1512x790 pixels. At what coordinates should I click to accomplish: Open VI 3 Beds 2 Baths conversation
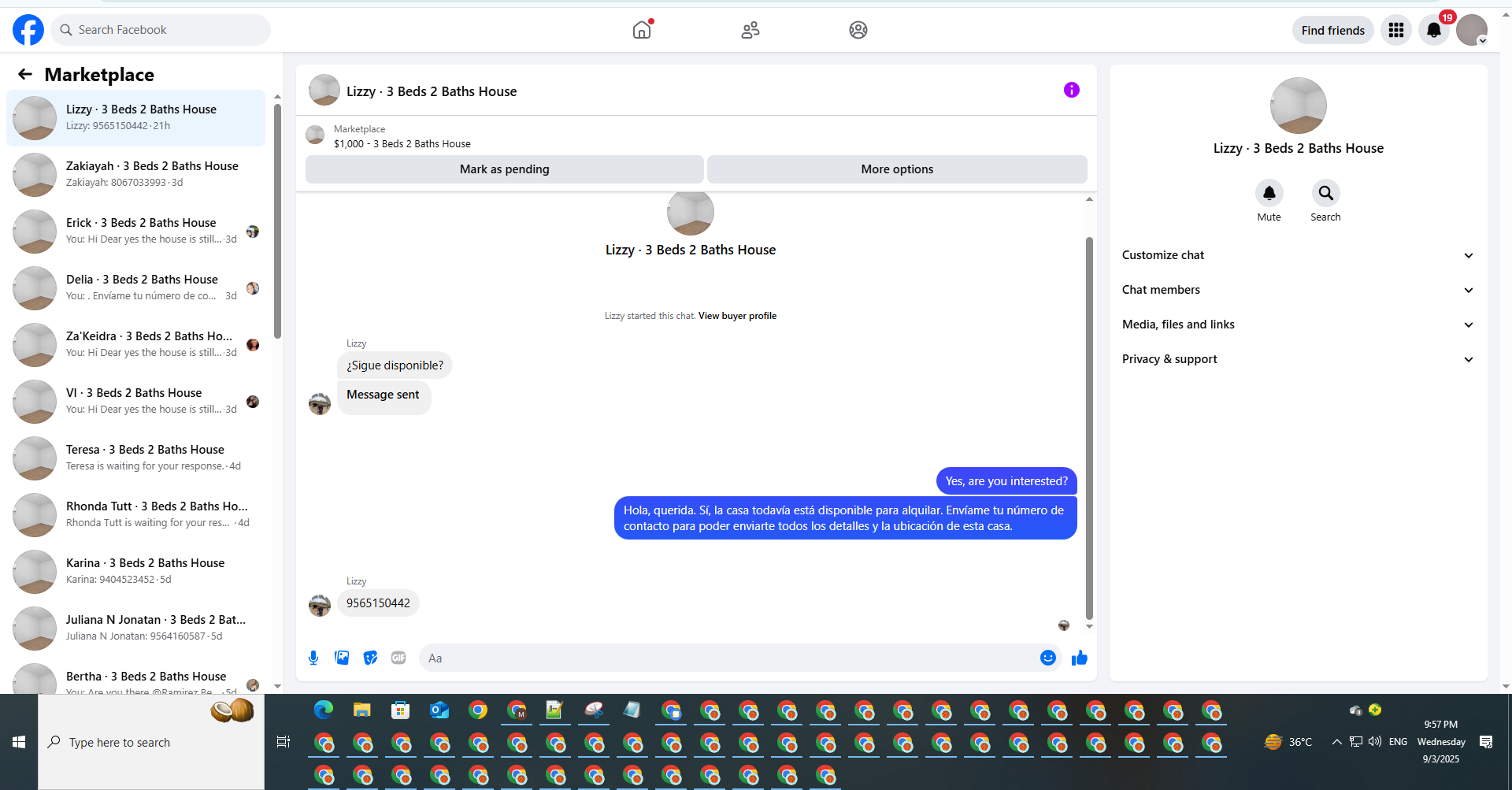pos(135,402)
